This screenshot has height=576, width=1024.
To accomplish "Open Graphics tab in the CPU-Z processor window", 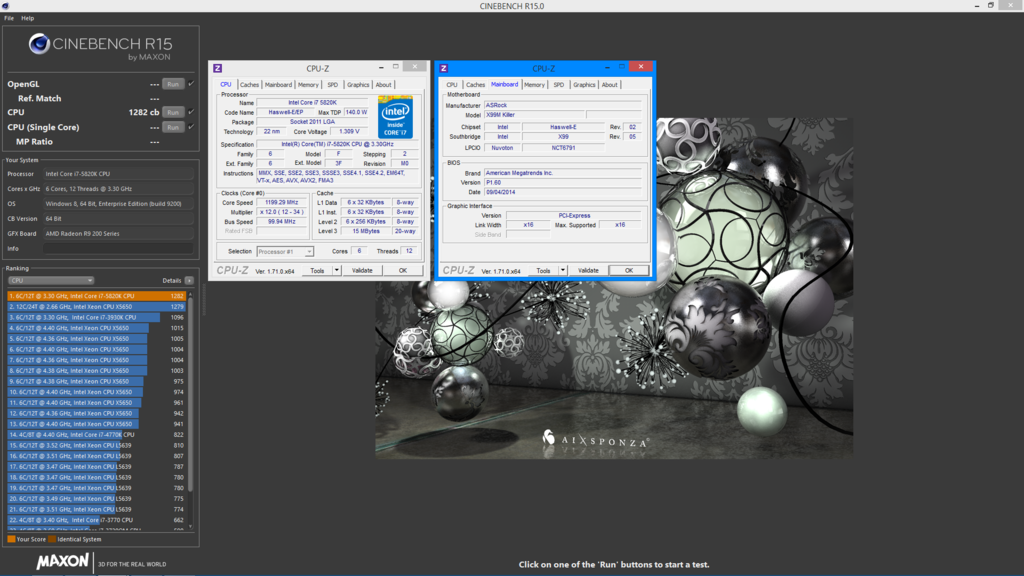I will click(358, 85).
